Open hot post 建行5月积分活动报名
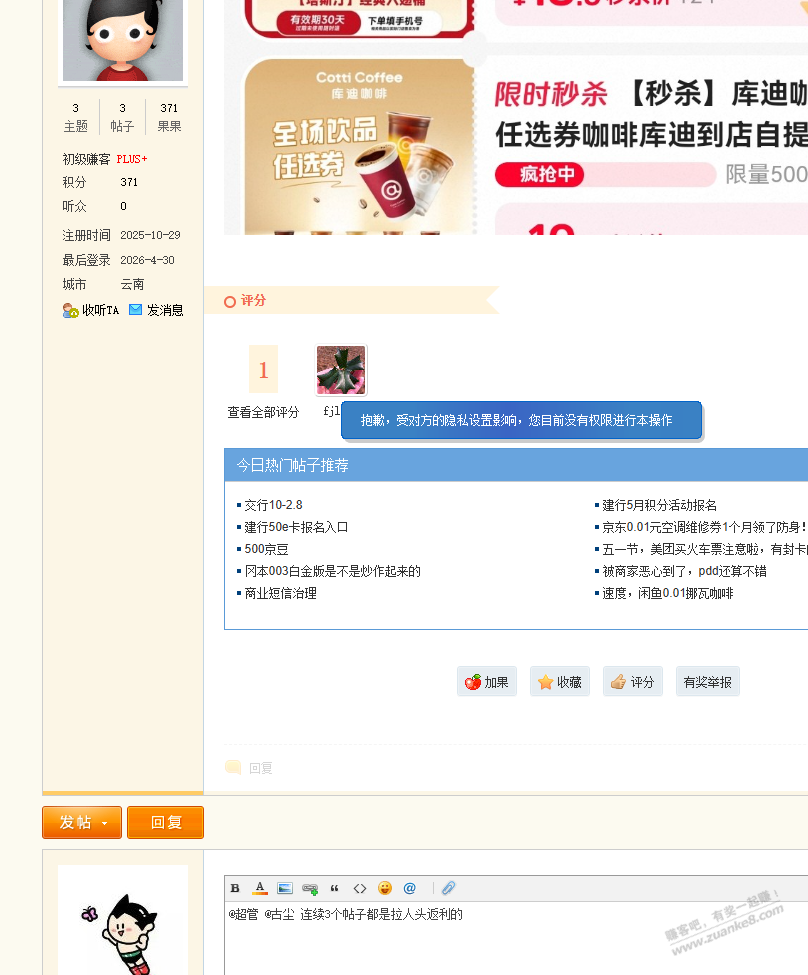 click(x=659, y=505)
